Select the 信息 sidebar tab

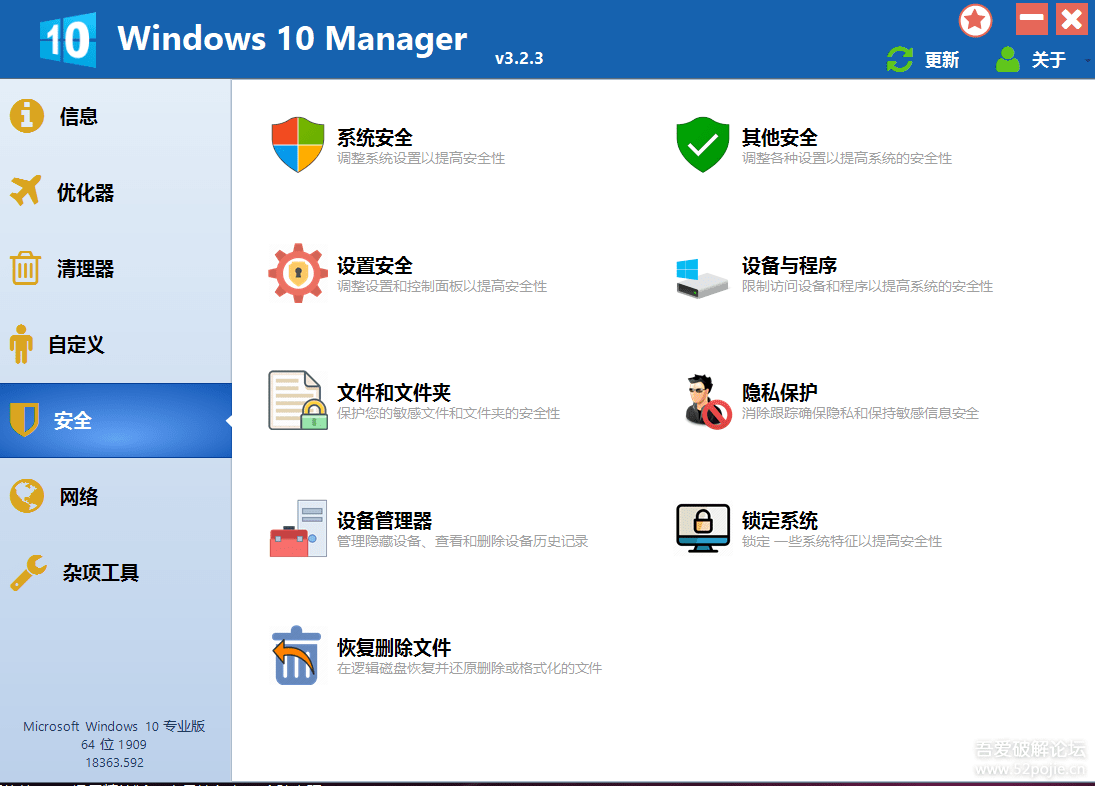click(x=116, y=116)
